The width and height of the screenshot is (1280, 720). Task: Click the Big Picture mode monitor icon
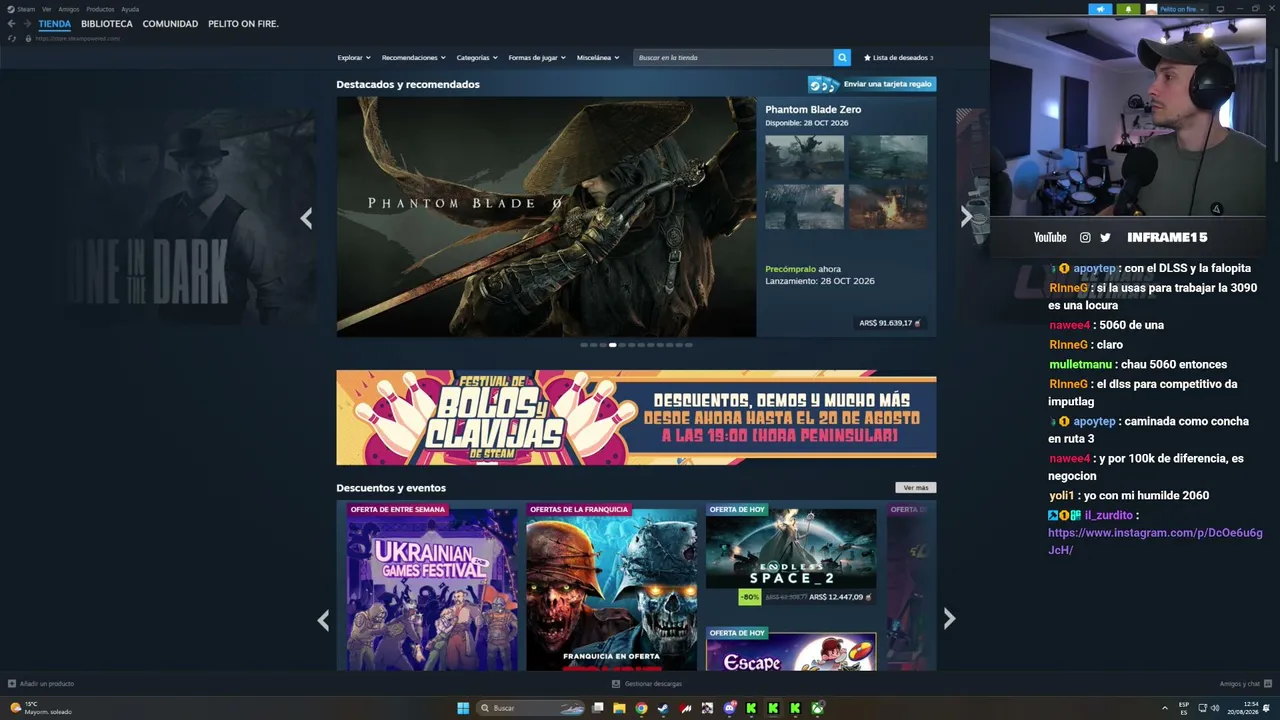click(1220, 9)
